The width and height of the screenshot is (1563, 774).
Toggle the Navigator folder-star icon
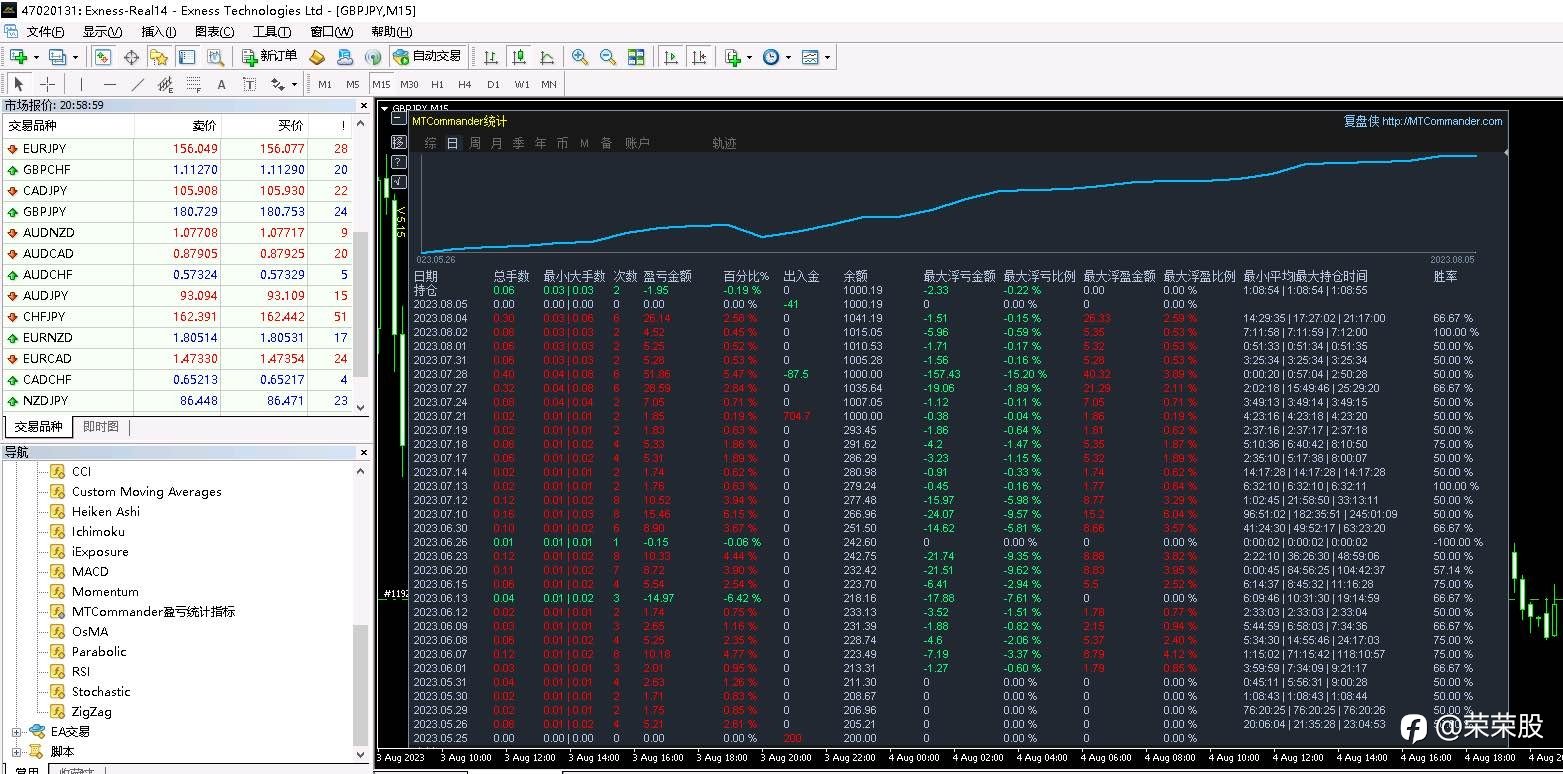tap(159, 57)
